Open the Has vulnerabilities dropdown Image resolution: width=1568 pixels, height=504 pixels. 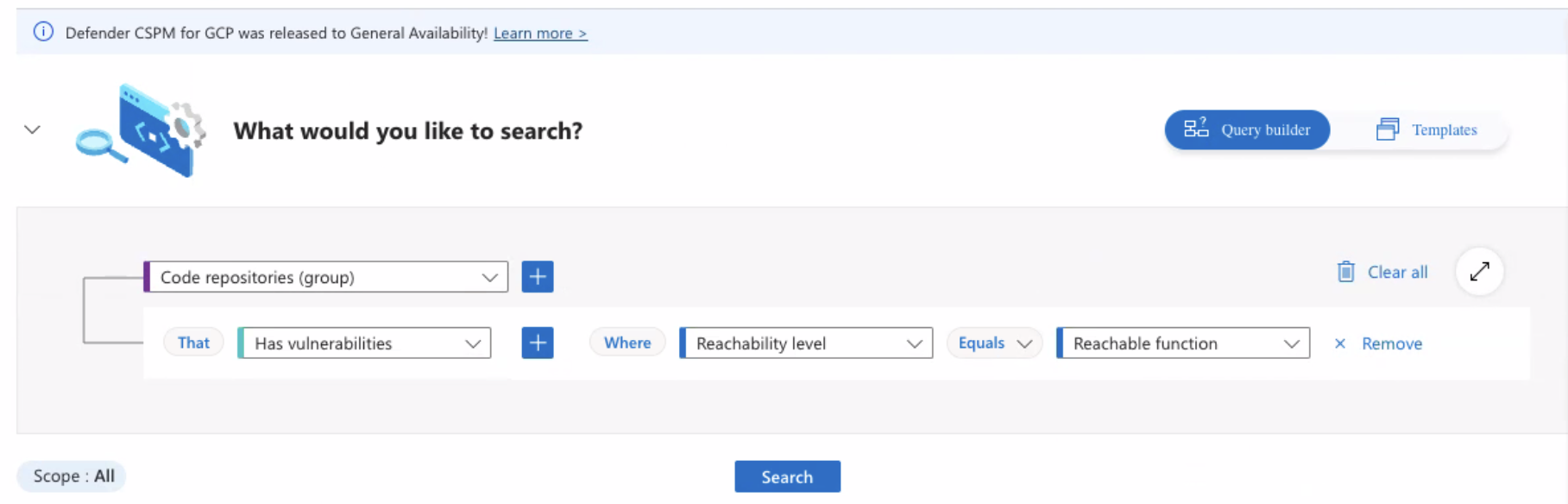473,343
